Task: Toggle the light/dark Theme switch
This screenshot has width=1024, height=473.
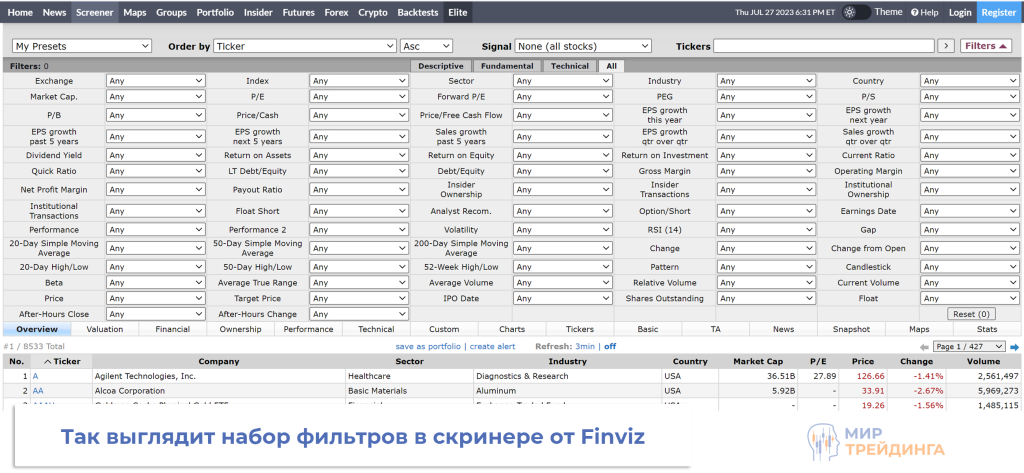Action: 855,12
